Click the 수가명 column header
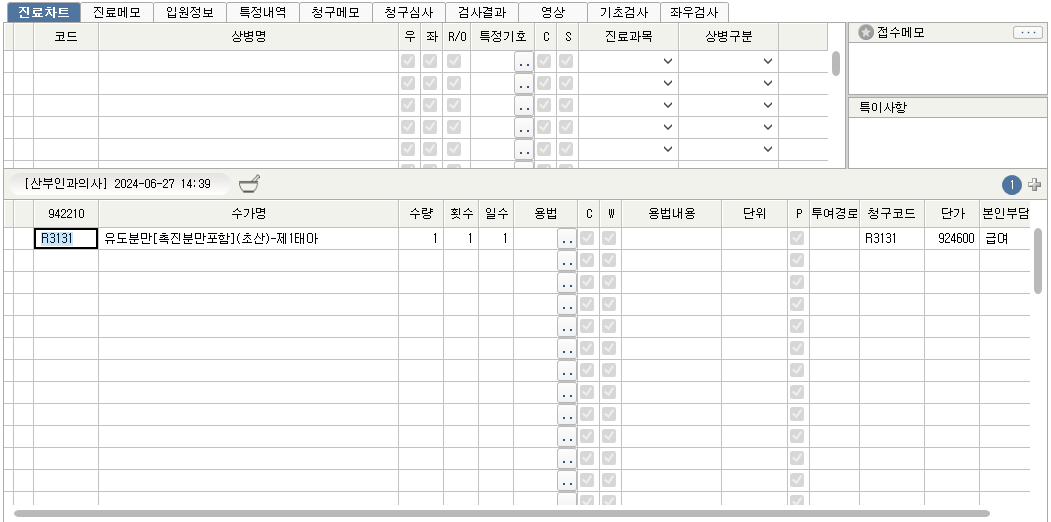 [247, 213]
